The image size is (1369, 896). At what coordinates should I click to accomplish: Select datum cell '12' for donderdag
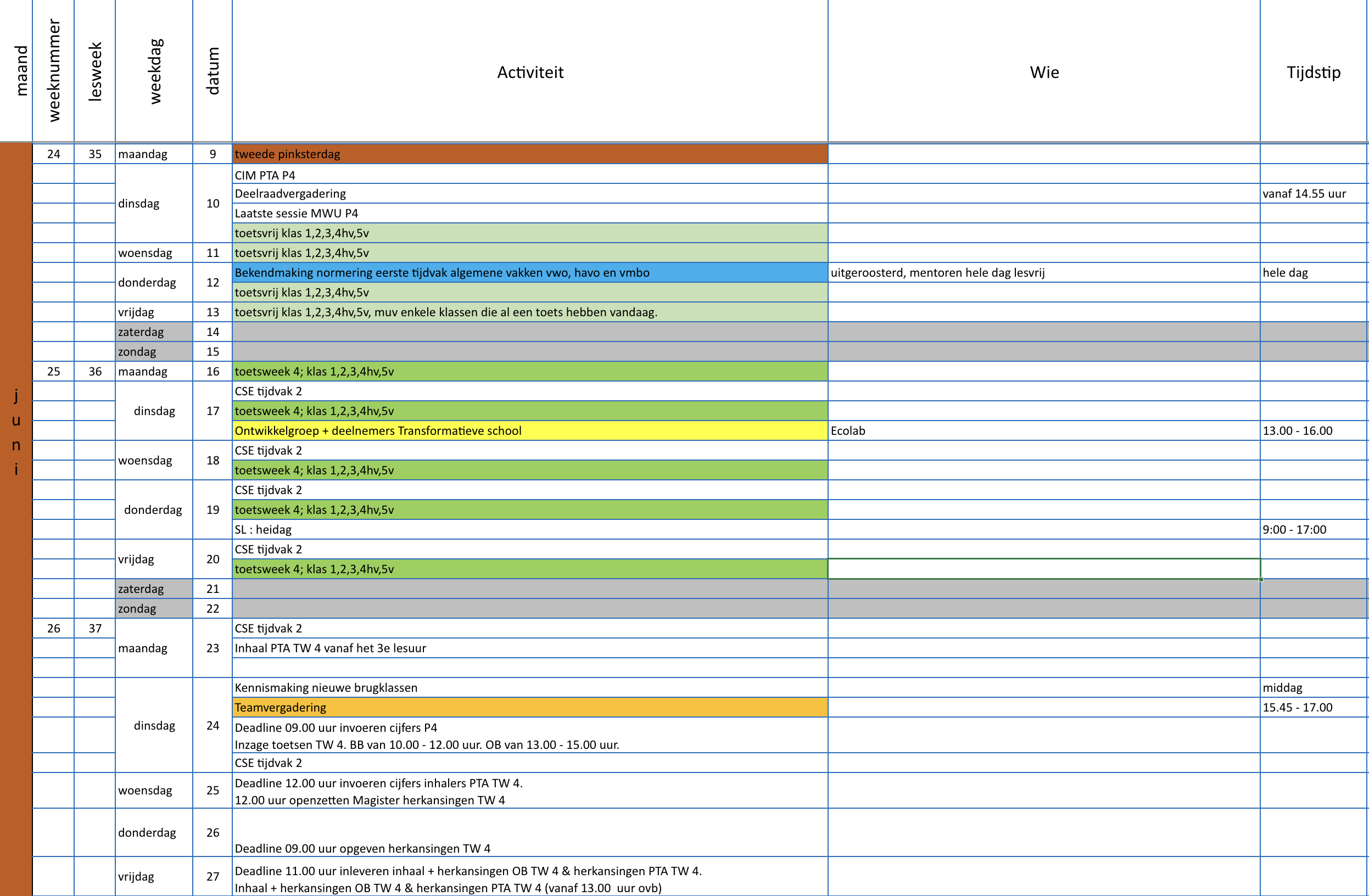(213, 282)
